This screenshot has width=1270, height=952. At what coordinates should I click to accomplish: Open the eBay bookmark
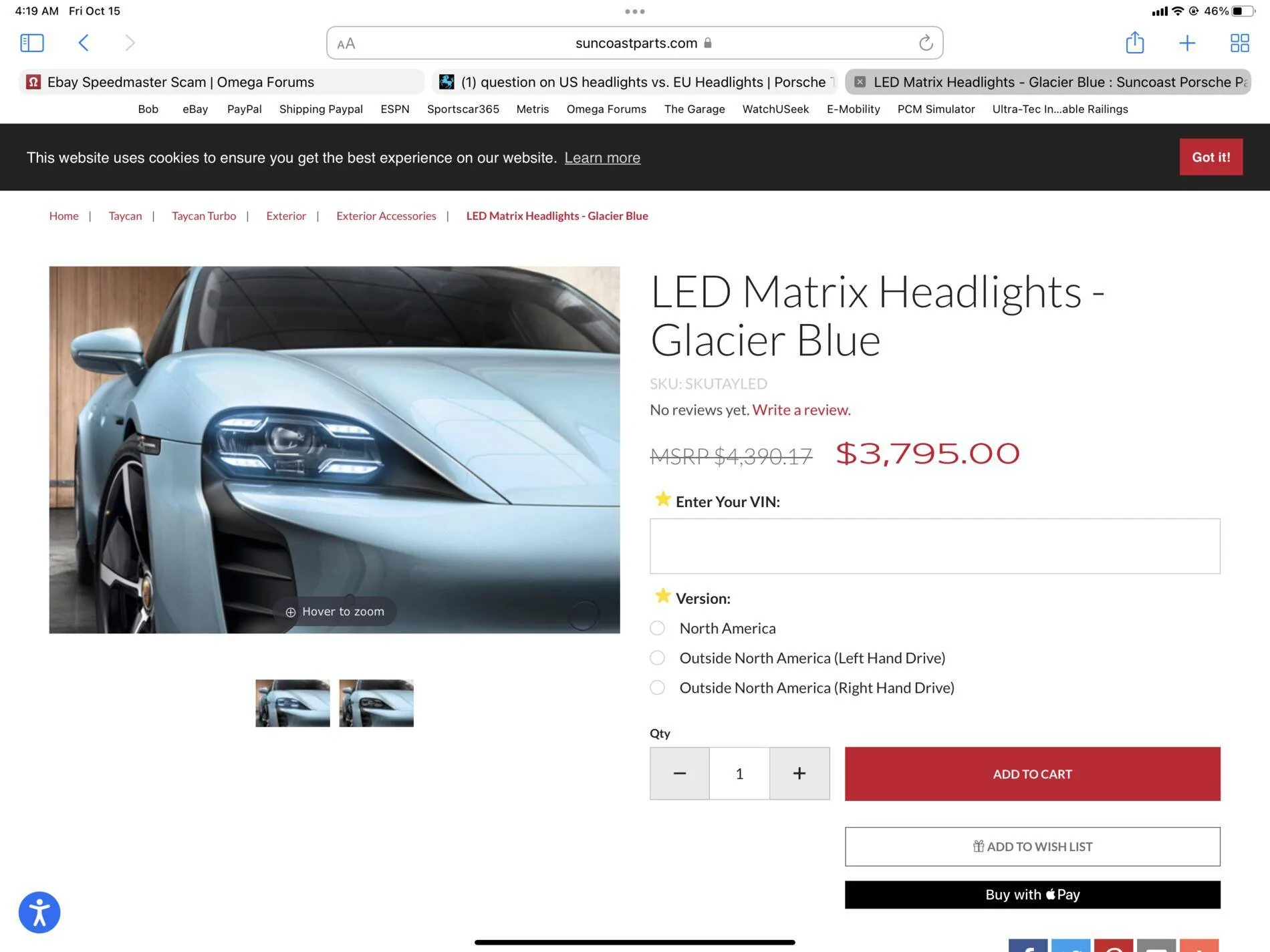[x=195, y=110]
